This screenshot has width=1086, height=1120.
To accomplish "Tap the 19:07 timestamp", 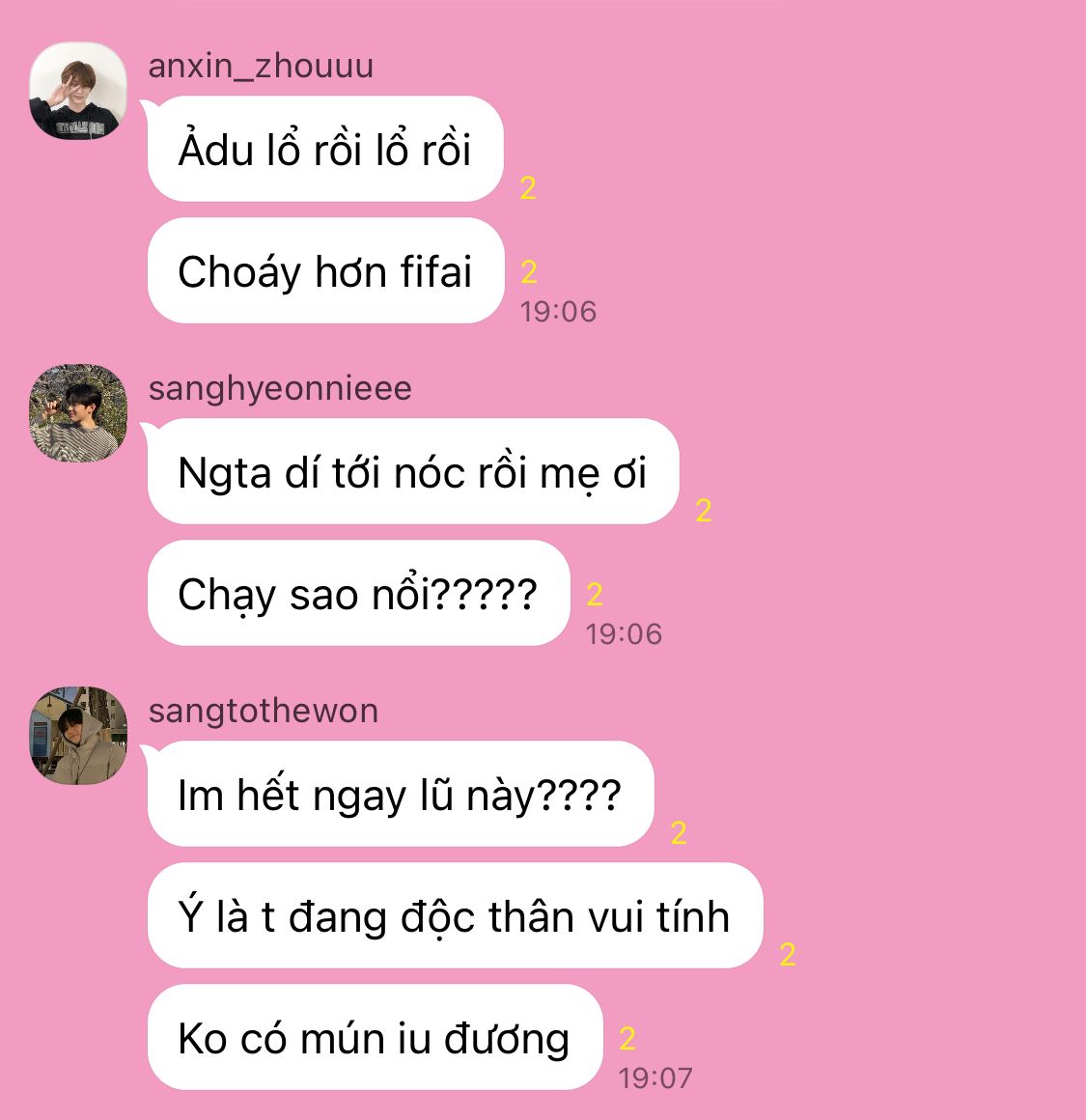I will pos(655,1078).
